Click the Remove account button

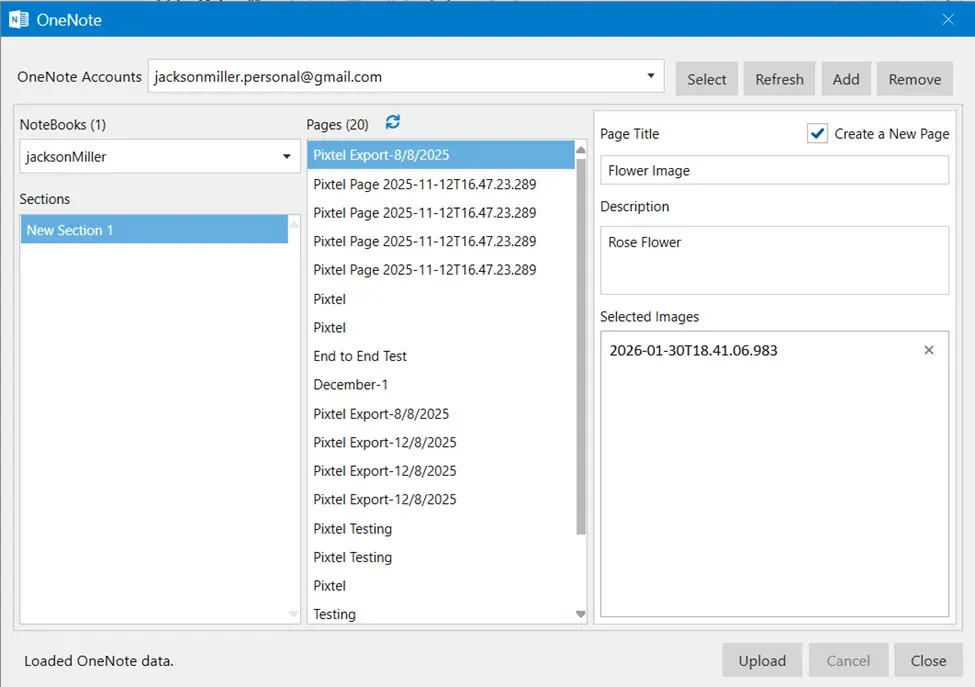click(x=914, y=79)
